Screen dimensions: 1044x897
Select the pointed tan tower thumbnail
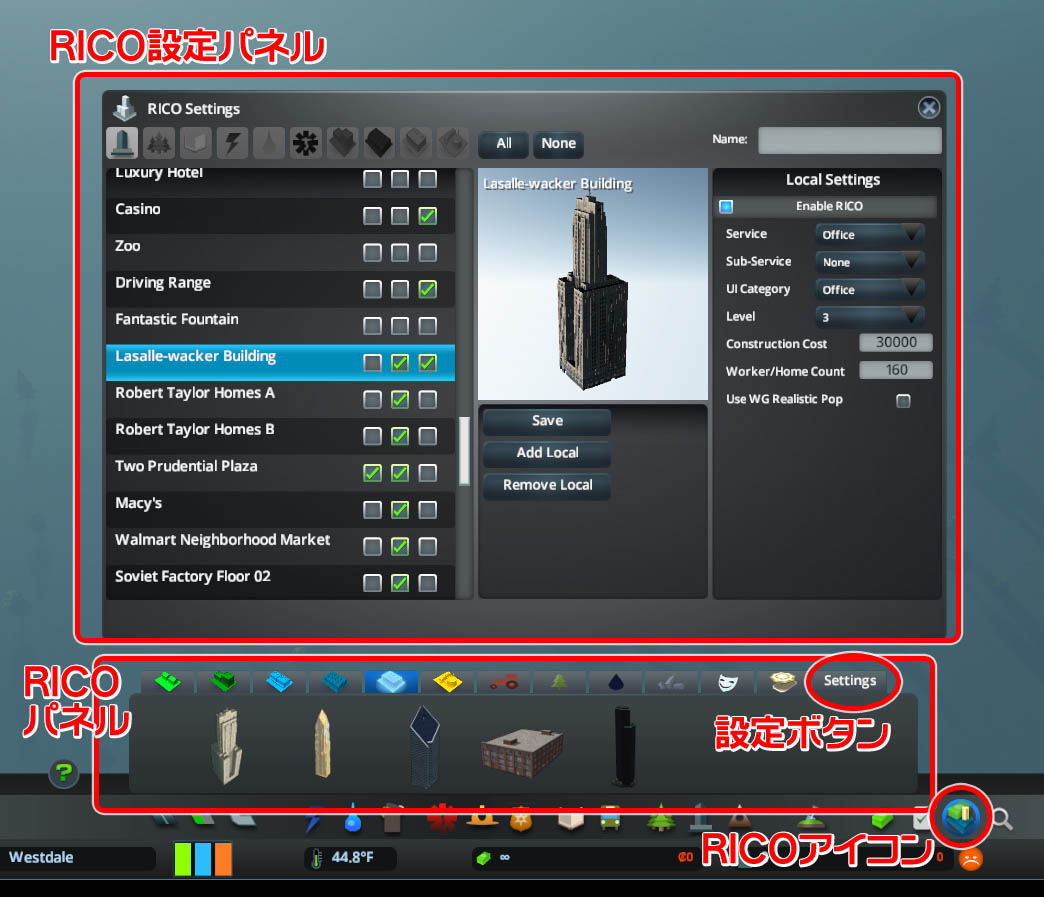point(322,744)
